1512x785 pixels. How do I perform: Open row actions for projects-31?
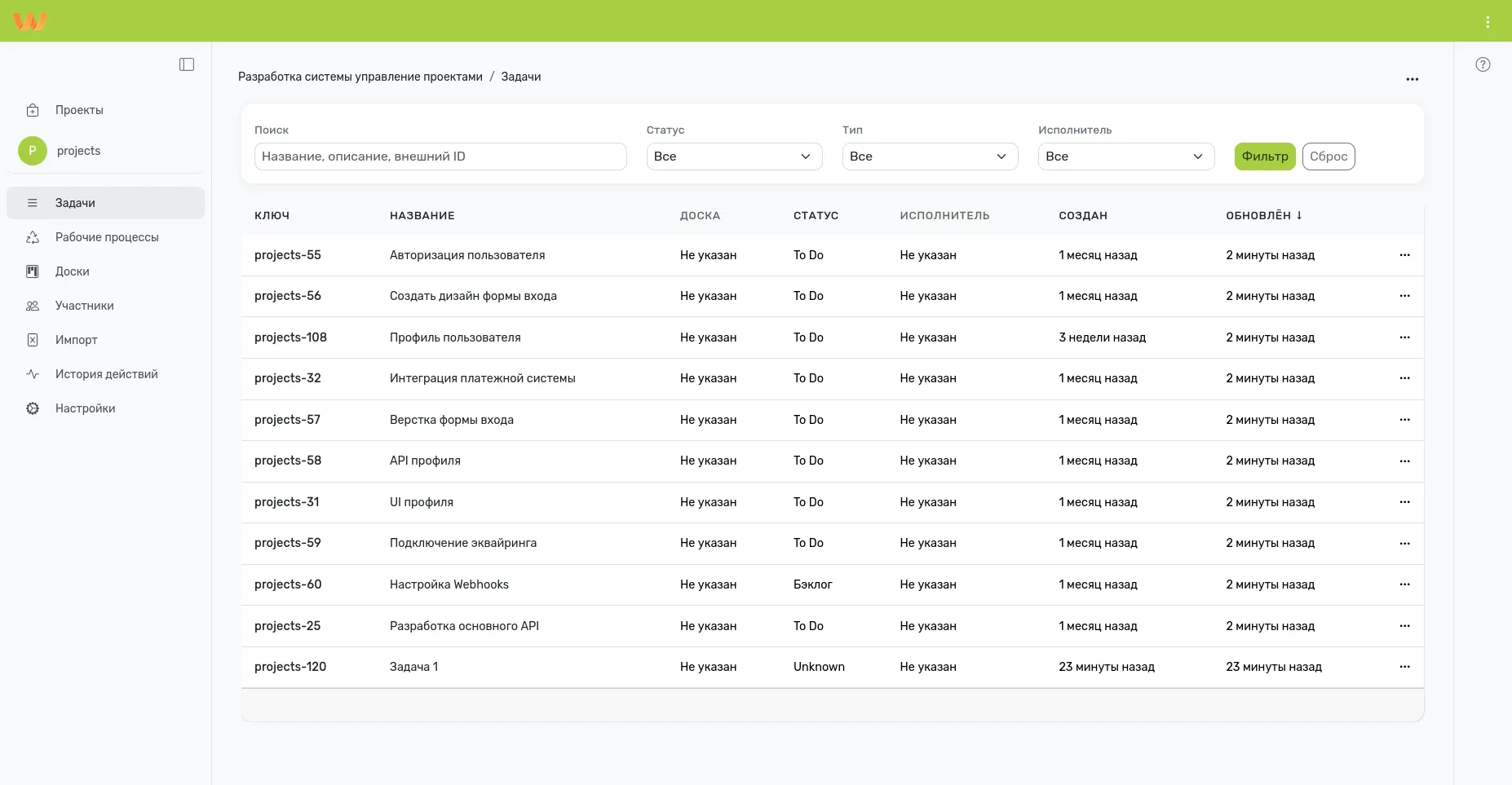point(1404,502)
